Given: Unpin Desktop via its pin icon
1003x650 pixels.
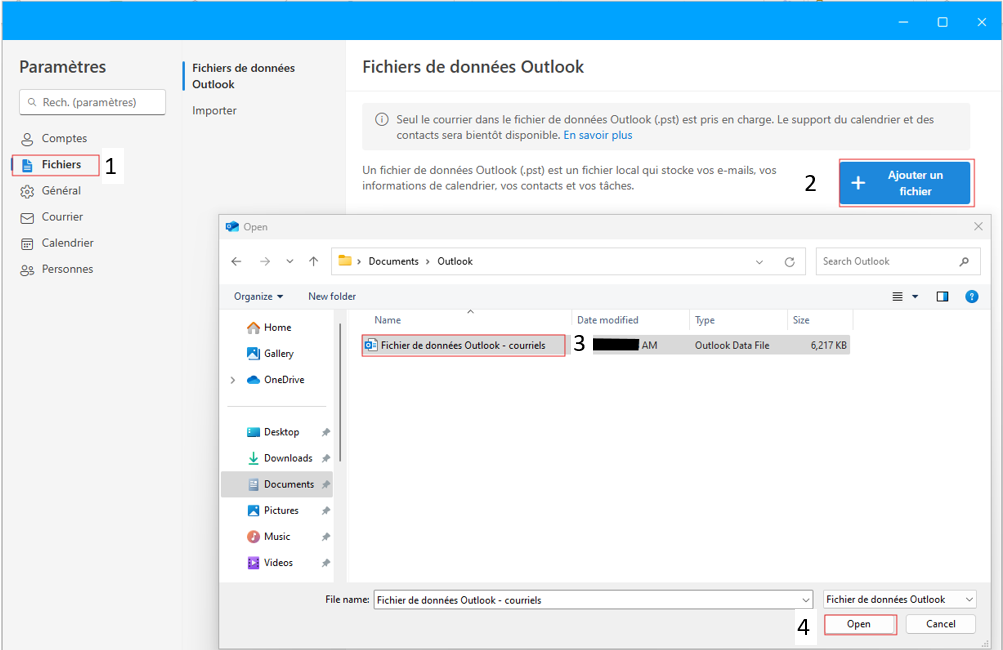Looking at the screenshot, I should click(326, 432).
